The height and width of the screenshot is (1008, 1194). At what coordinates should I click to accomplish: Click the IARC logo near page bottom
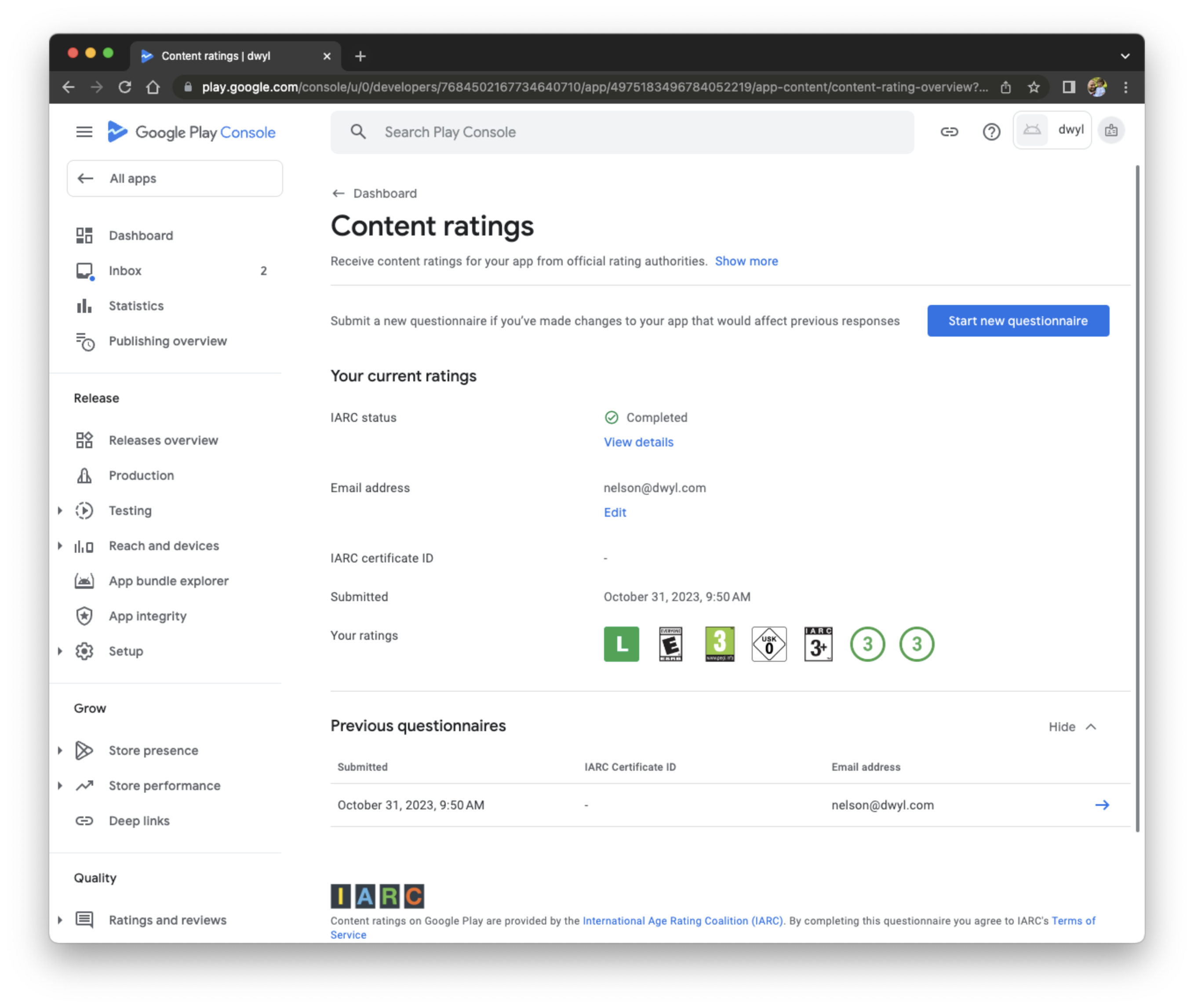click(377, 896)
